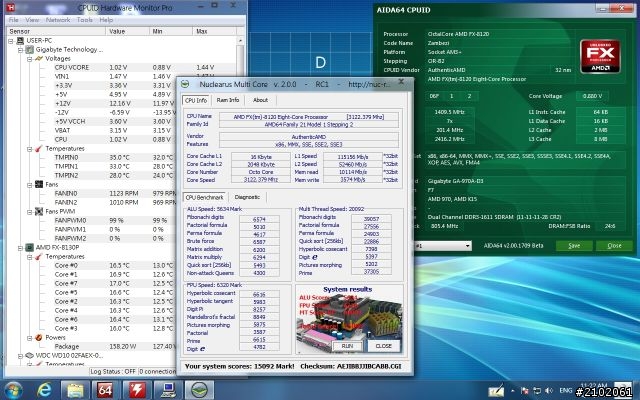
Task: Click the Voltages lightning icon
Action: (x=39, y=58)
